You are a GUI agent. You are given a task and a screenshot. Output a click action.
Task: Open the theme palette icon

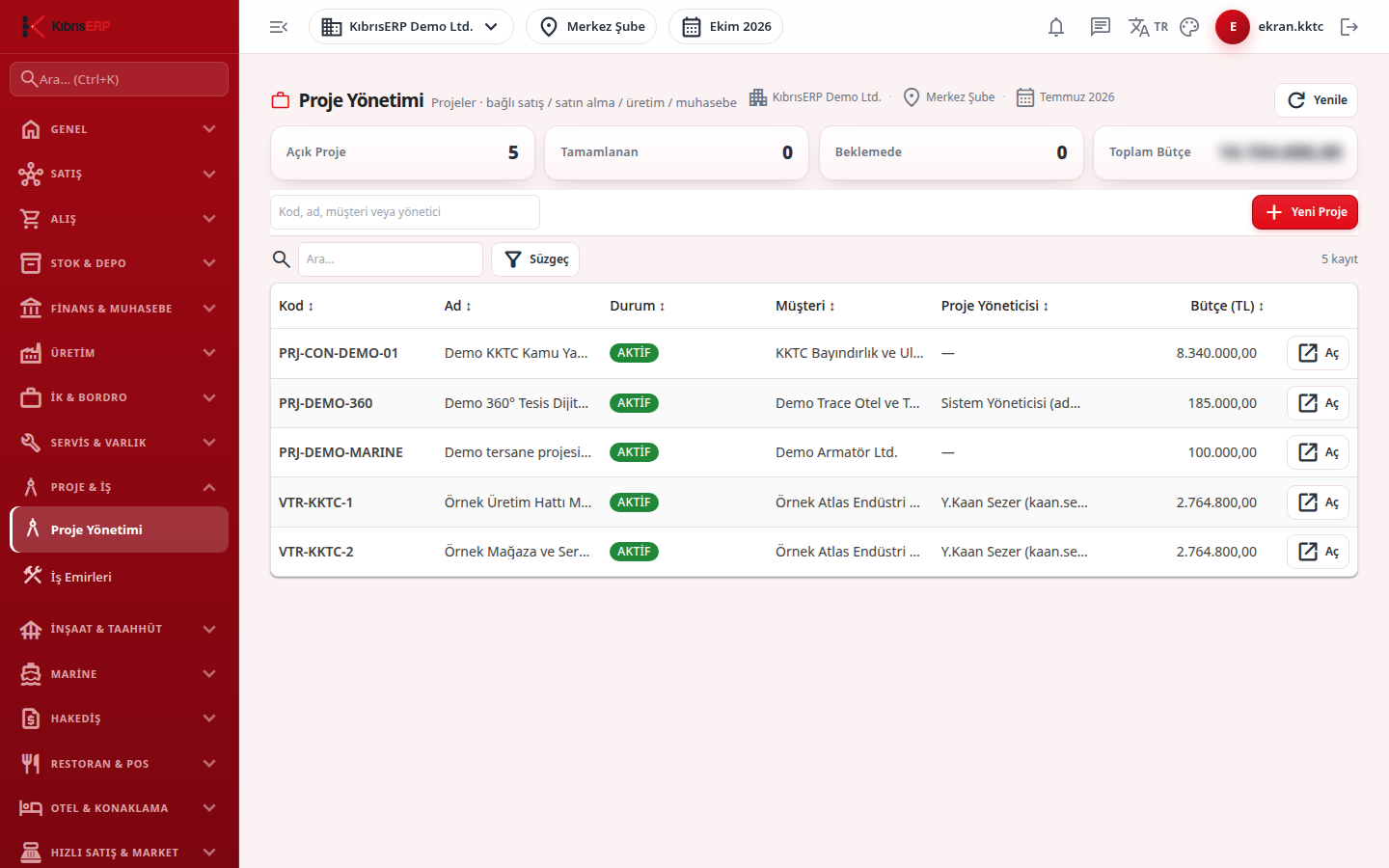(1189, 27)
